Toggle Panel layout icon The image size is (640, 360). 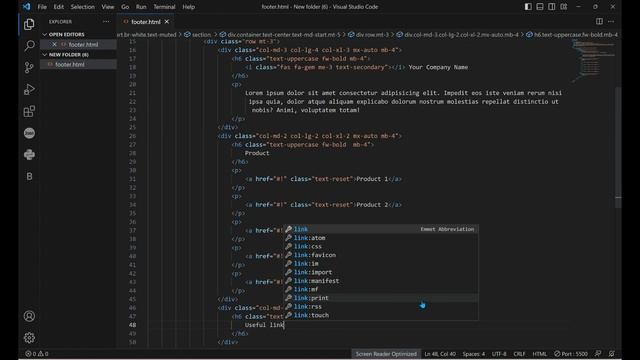coord(540,7)
